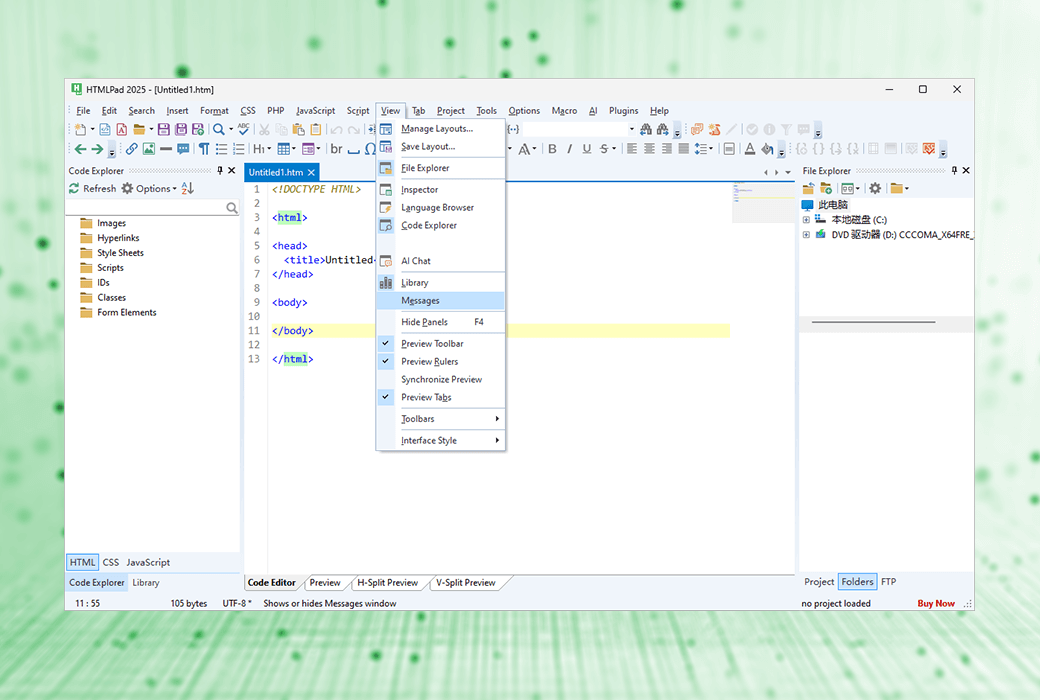
Task: Toggle Preview Toolbar in View menu
Action: click(x=440, y=344)
